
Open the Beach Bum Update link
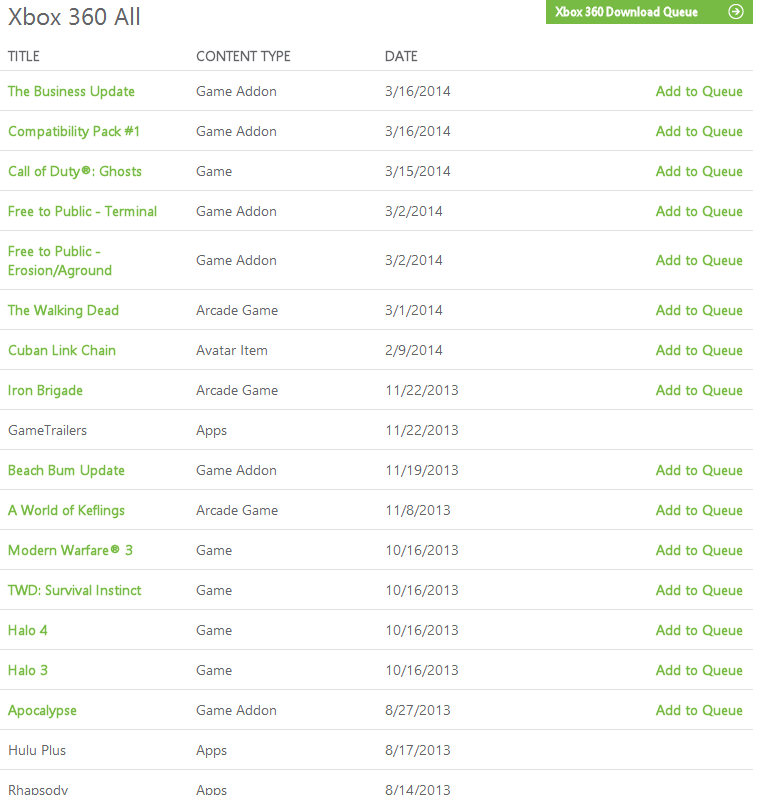66,470
